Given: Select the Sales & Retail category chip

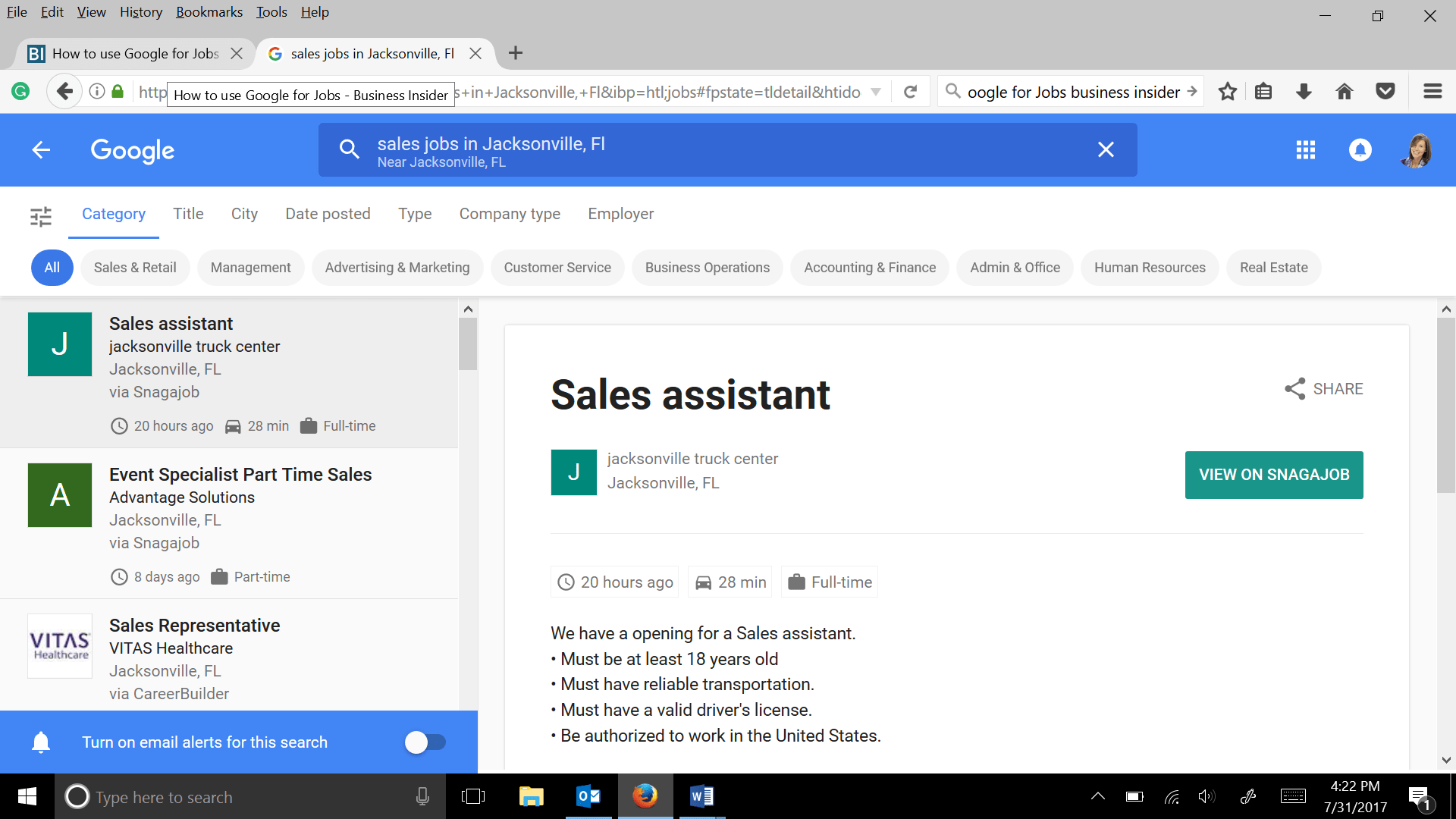Looking at the screenshot, I should pyautogui.click(x=135, y=268).
